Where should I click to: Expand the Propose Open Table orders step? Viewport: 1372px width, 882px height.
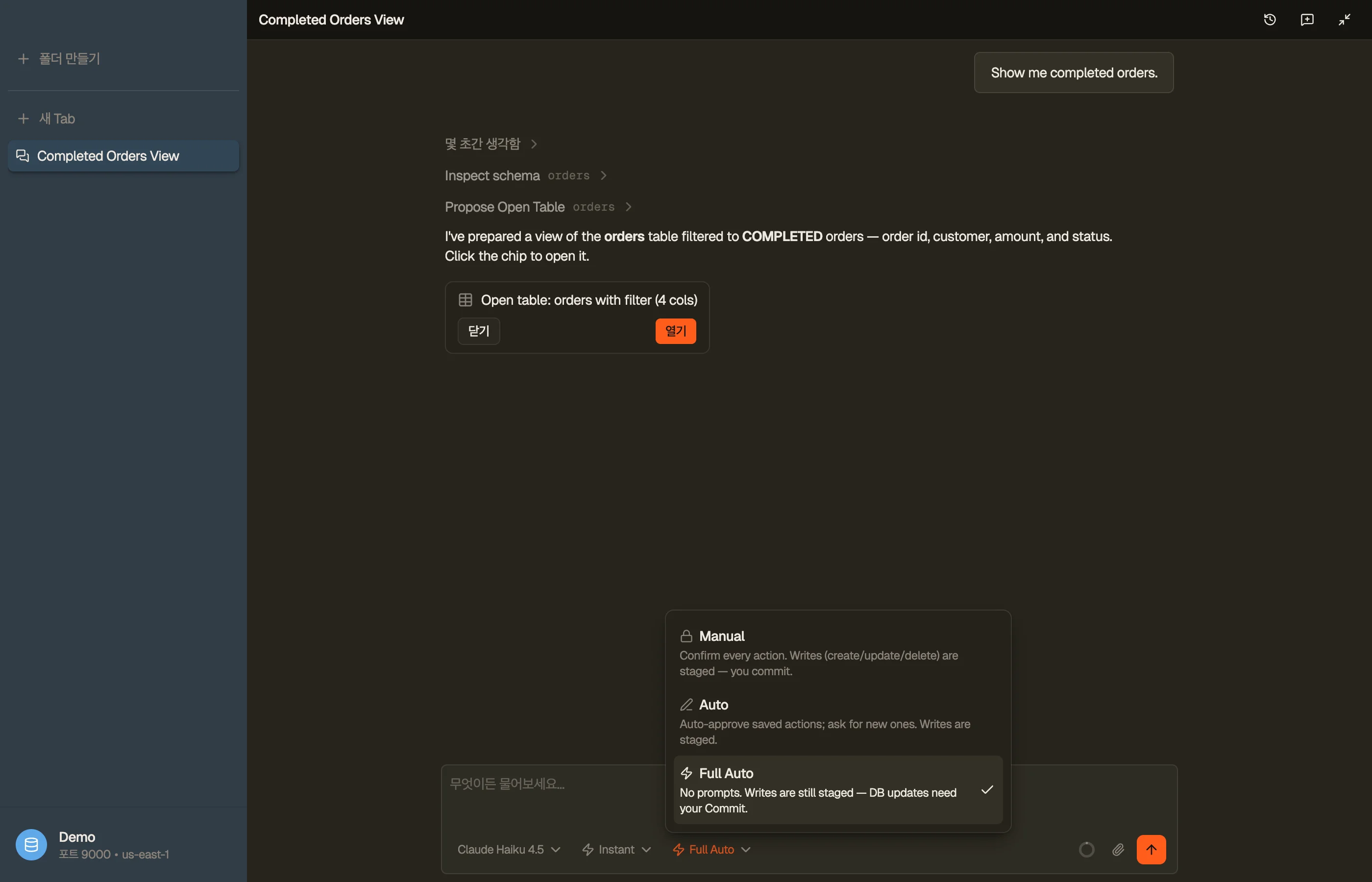click(538, 207)
